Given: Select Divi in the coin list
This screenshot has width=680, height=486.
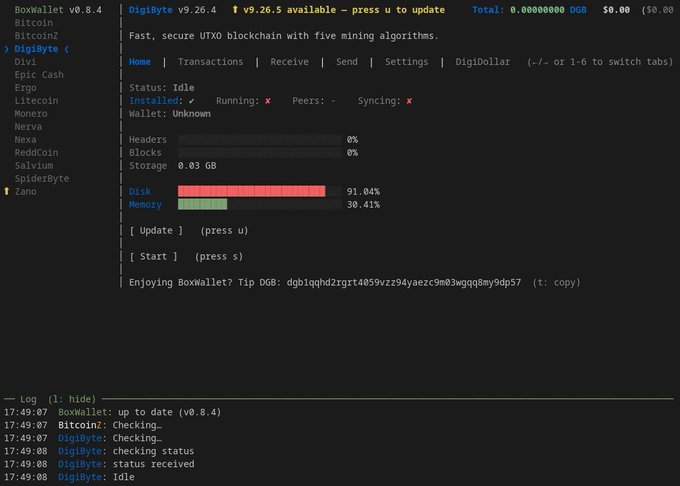Looking at the screenshot, I should coord(25,62).
